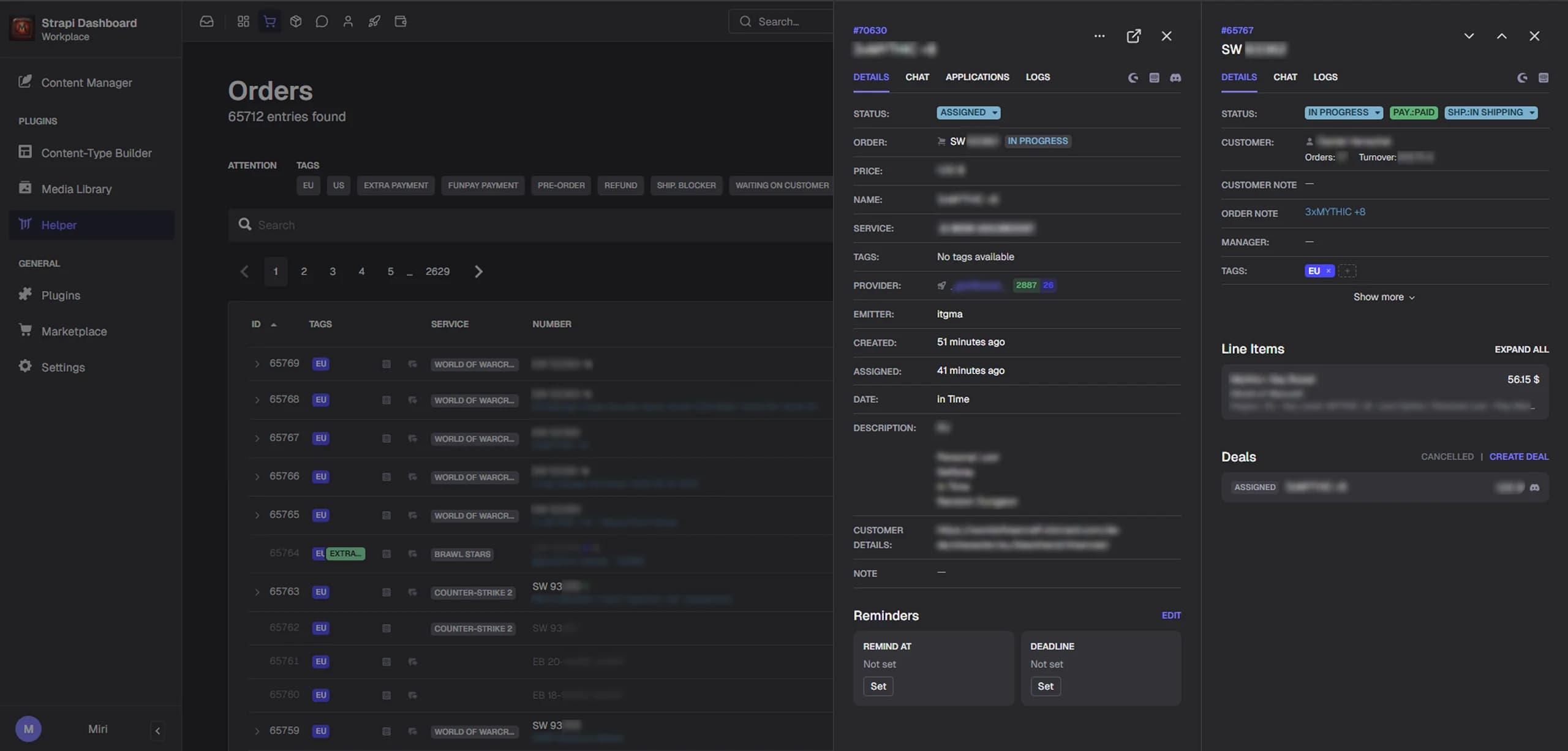Image resolution: width=1568 pixels, height=751 pixels.
Task: Click the Discord icon in deal #70630 panel
Action: pos(1175,78)
